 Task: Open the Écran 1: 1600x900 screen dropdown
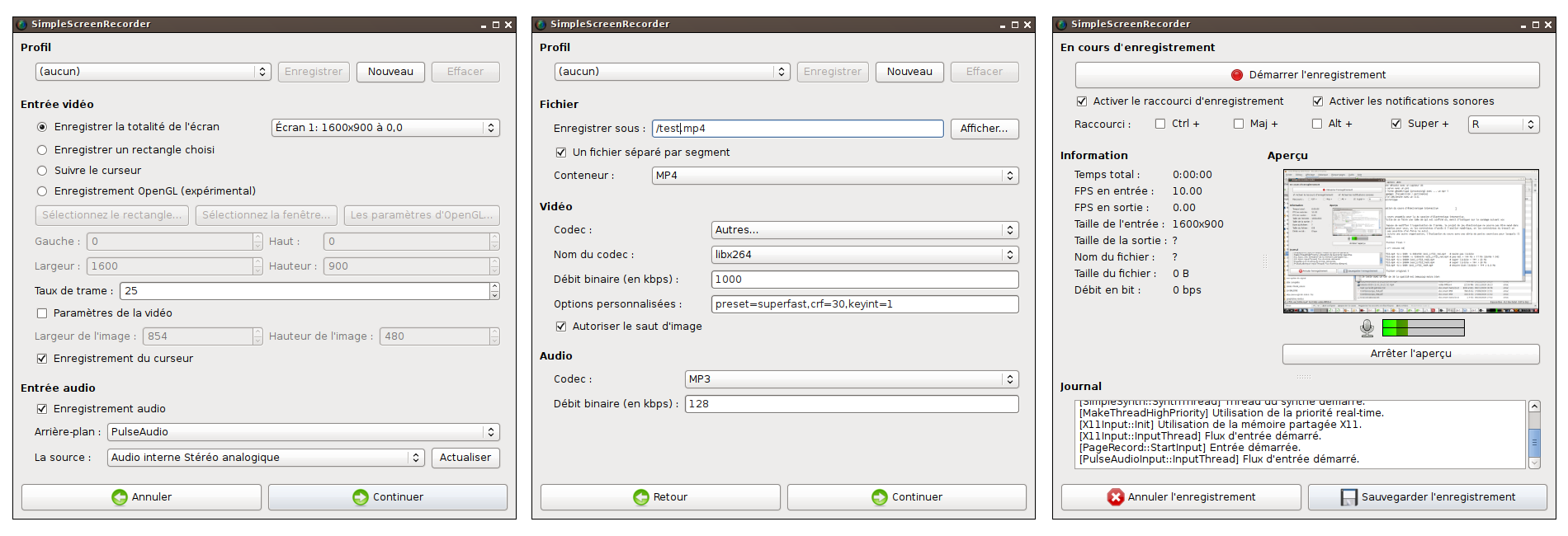click(385, 128)
